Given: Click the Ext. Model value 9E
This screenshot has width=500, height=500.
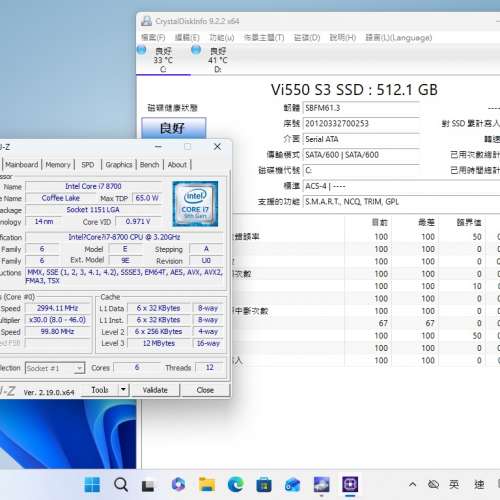Looking at the screenshot, I should pyautogui.click(x=126, y=260).
